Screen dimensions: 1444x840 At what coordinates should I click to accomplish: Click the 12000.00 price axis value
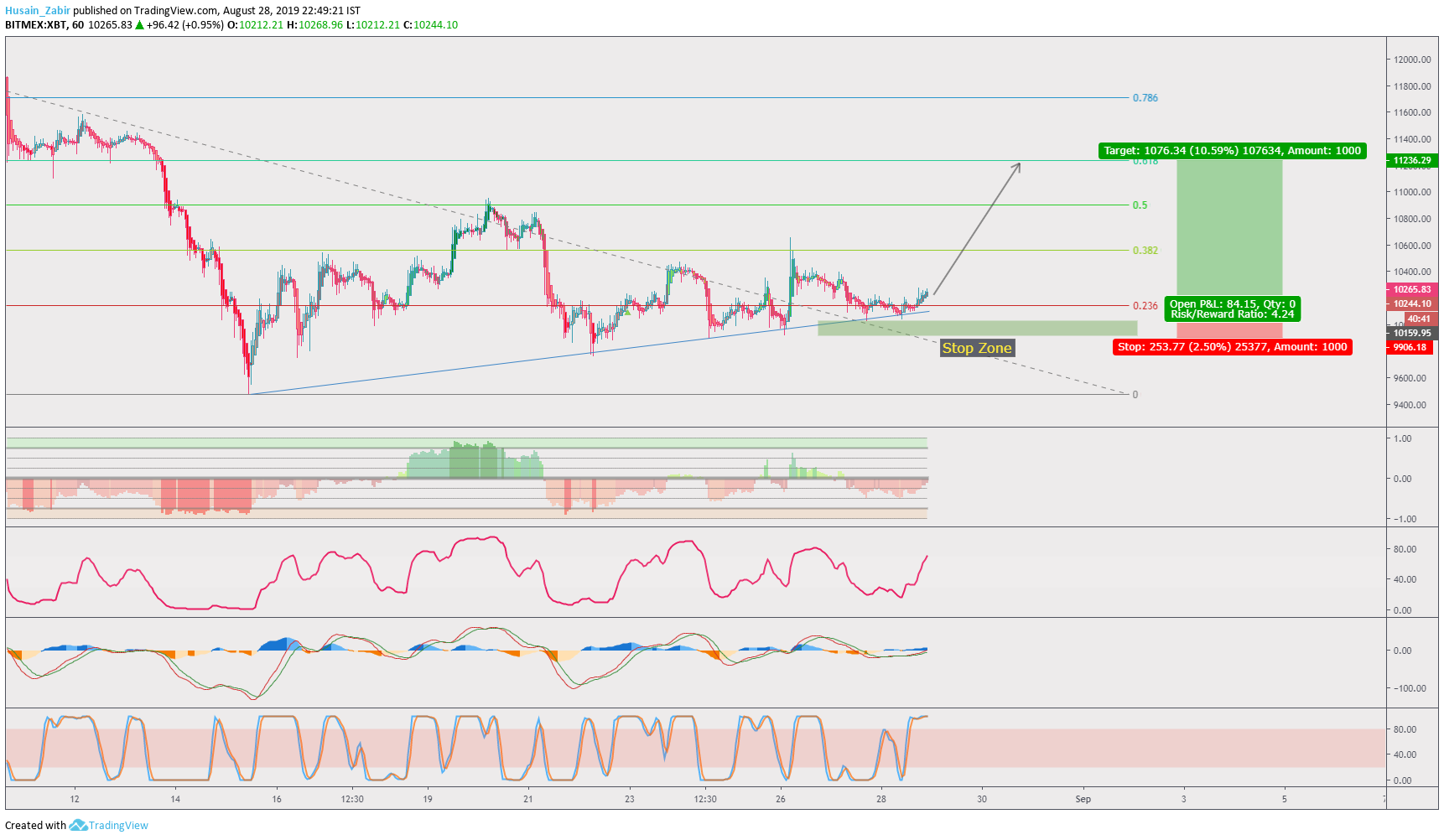click(1412, 60)
